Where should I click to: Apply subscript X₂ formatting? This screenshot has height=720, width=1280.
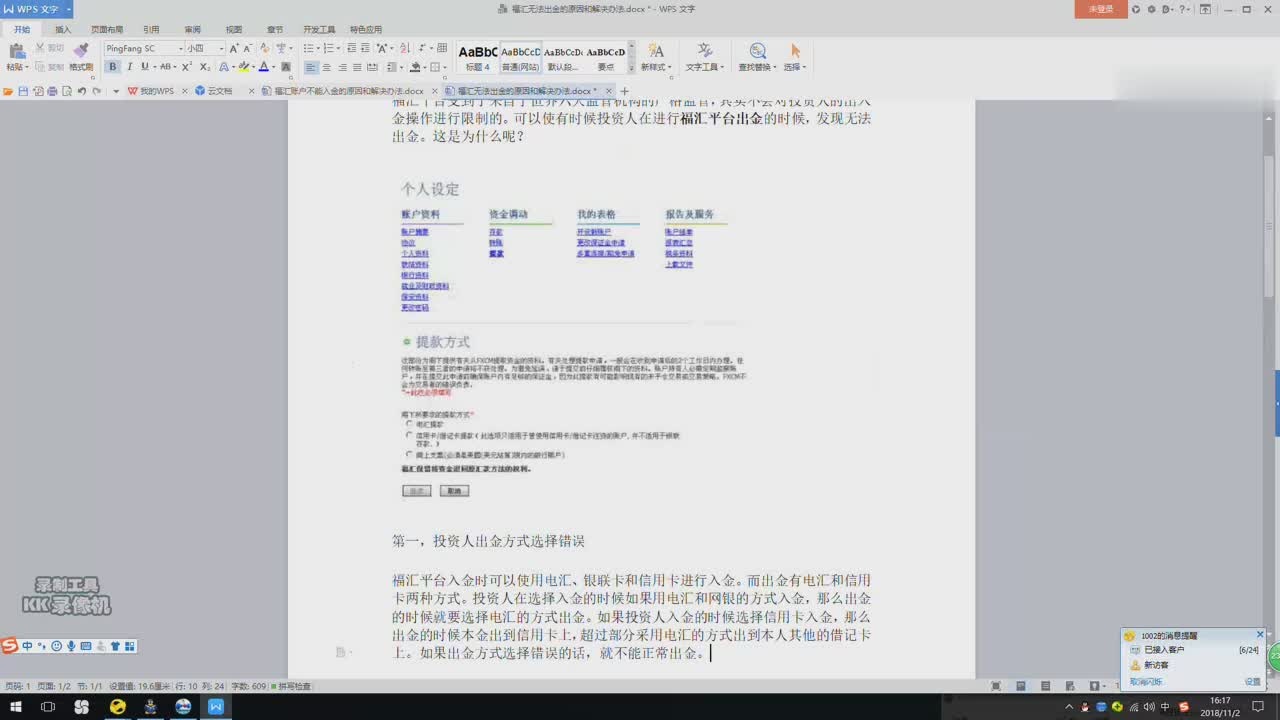(x=204, y=67)
